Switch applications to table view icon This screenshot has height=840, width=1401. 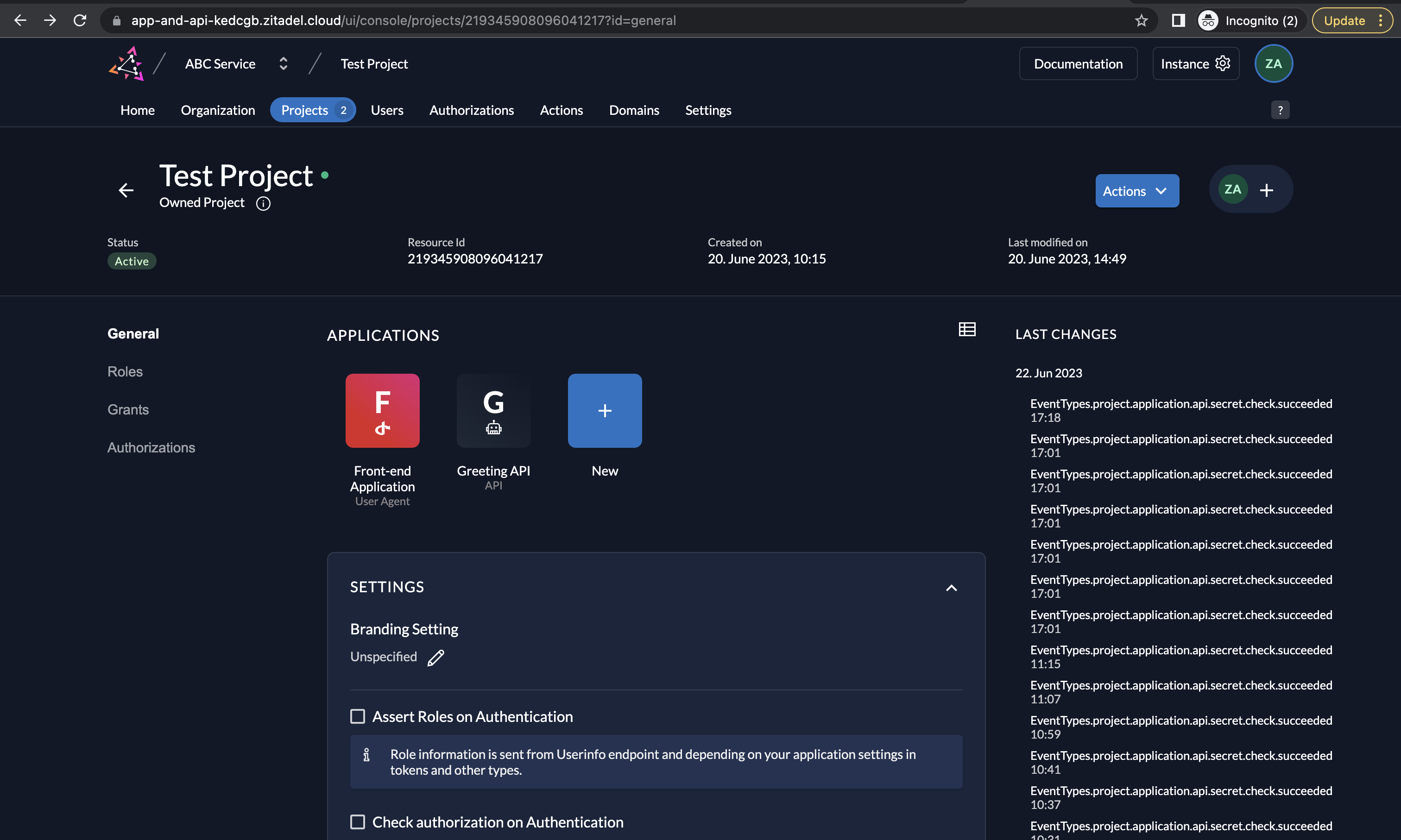[x=966, y=329]
